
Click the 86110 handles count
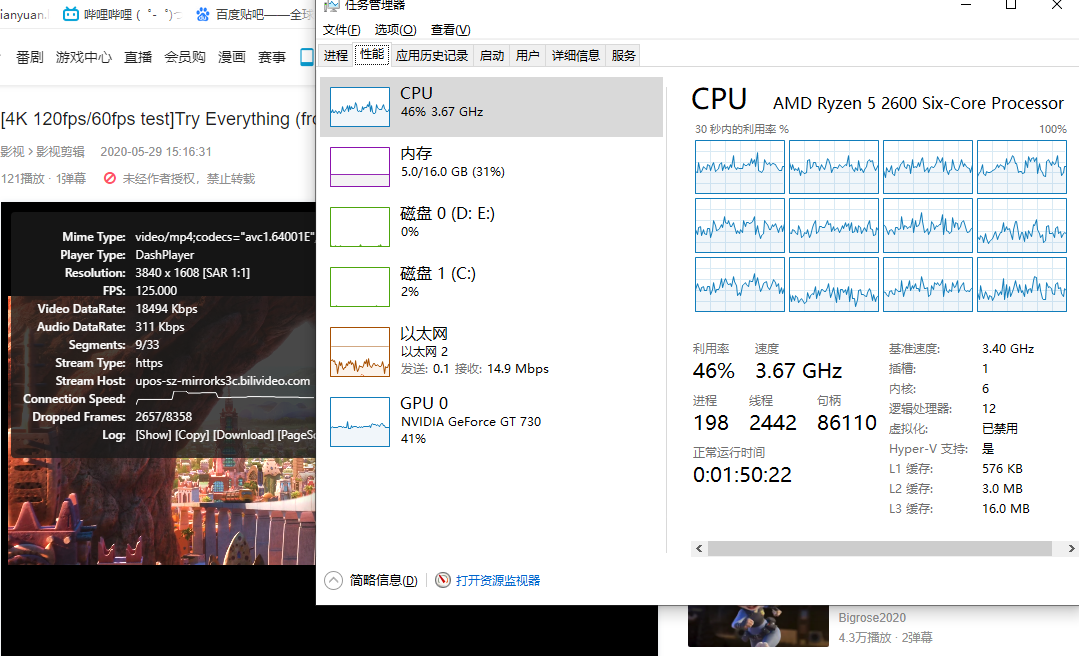(846, 423)
